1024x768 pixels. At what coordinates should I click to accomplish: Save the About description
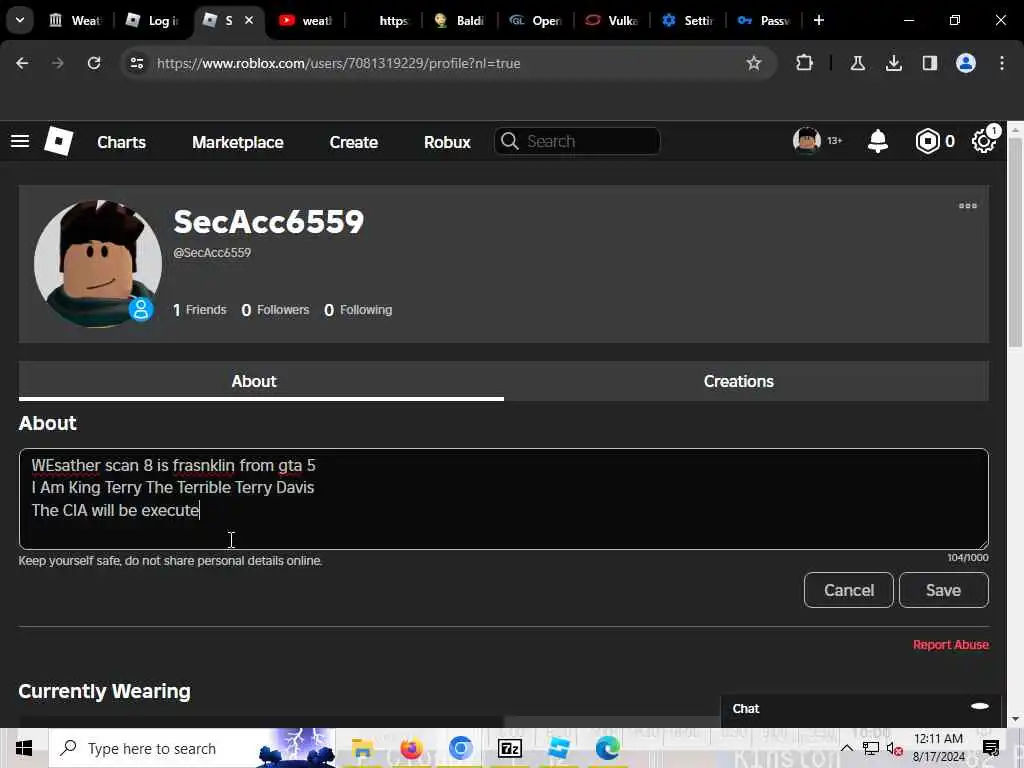point(944,590)
